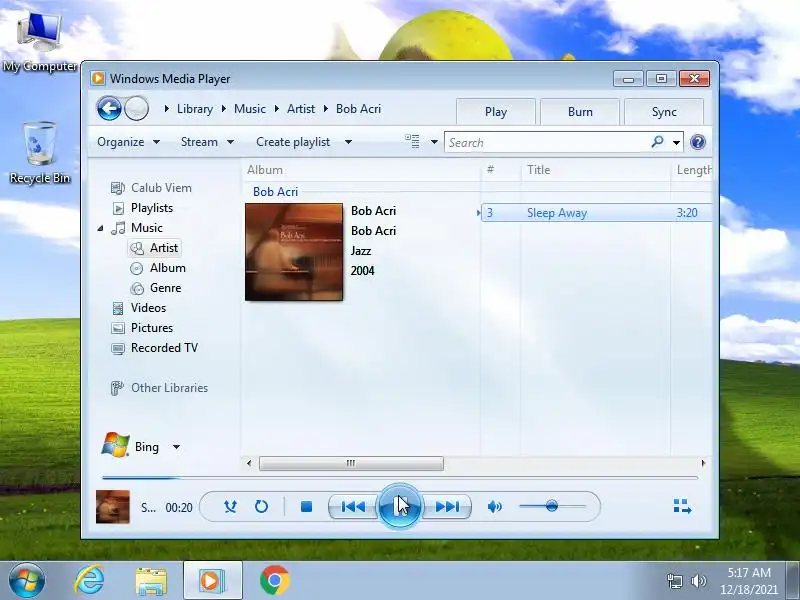
Task: Sort by the Title column header
Action: tap(596, 170)
